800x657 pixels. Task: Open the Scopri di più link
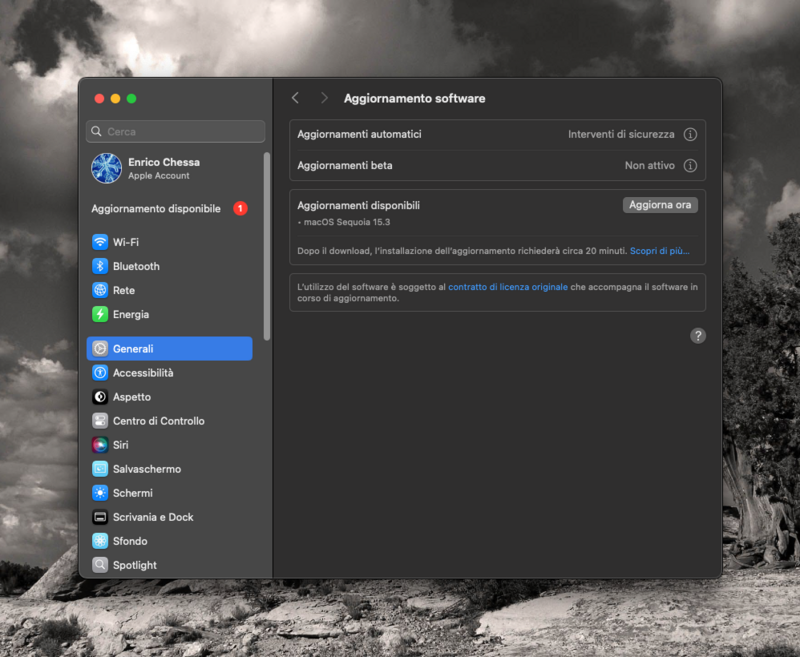tap(659, 250)
